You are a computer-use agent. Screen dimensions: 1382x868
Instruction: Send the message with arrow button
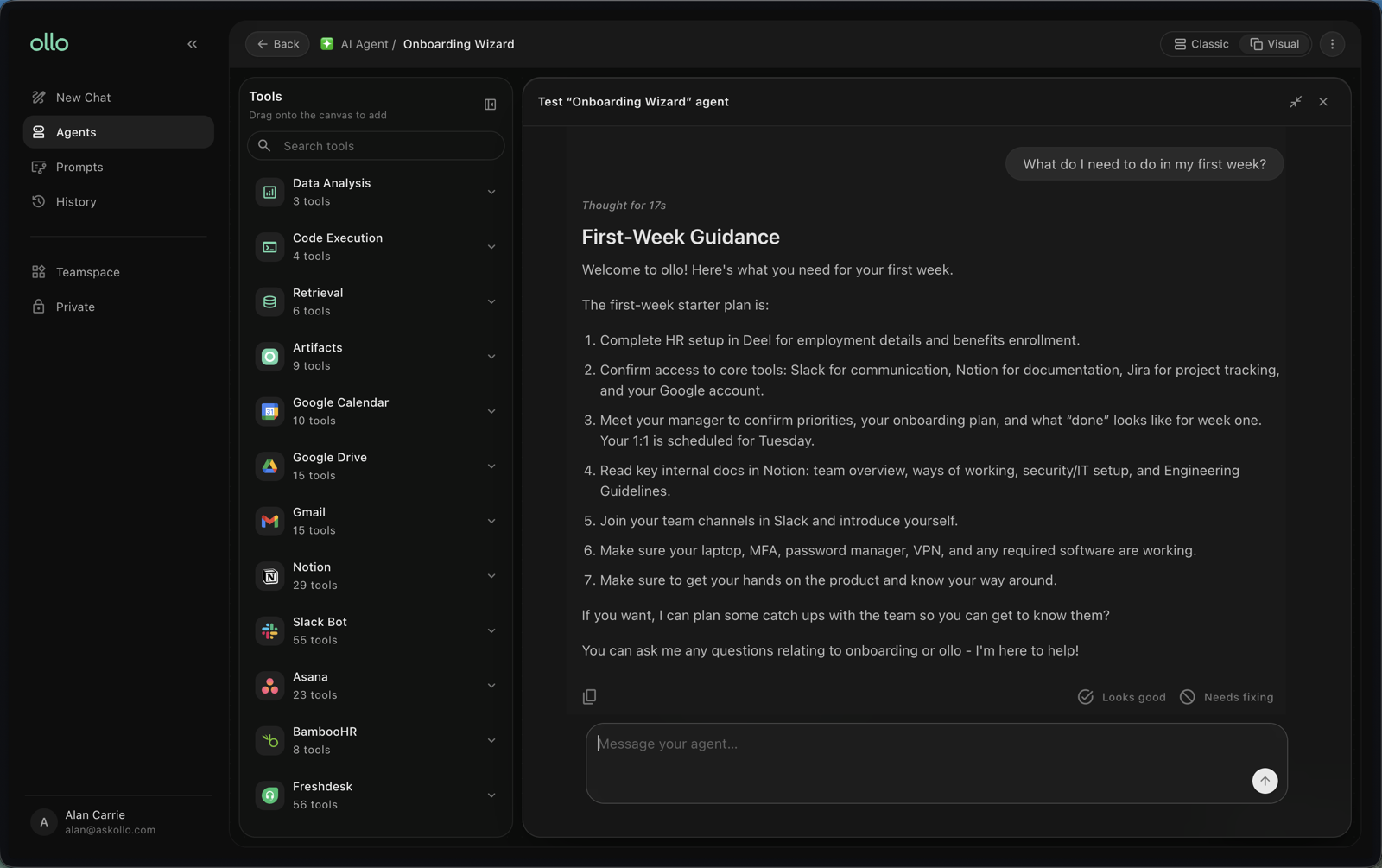point(1265,781)
